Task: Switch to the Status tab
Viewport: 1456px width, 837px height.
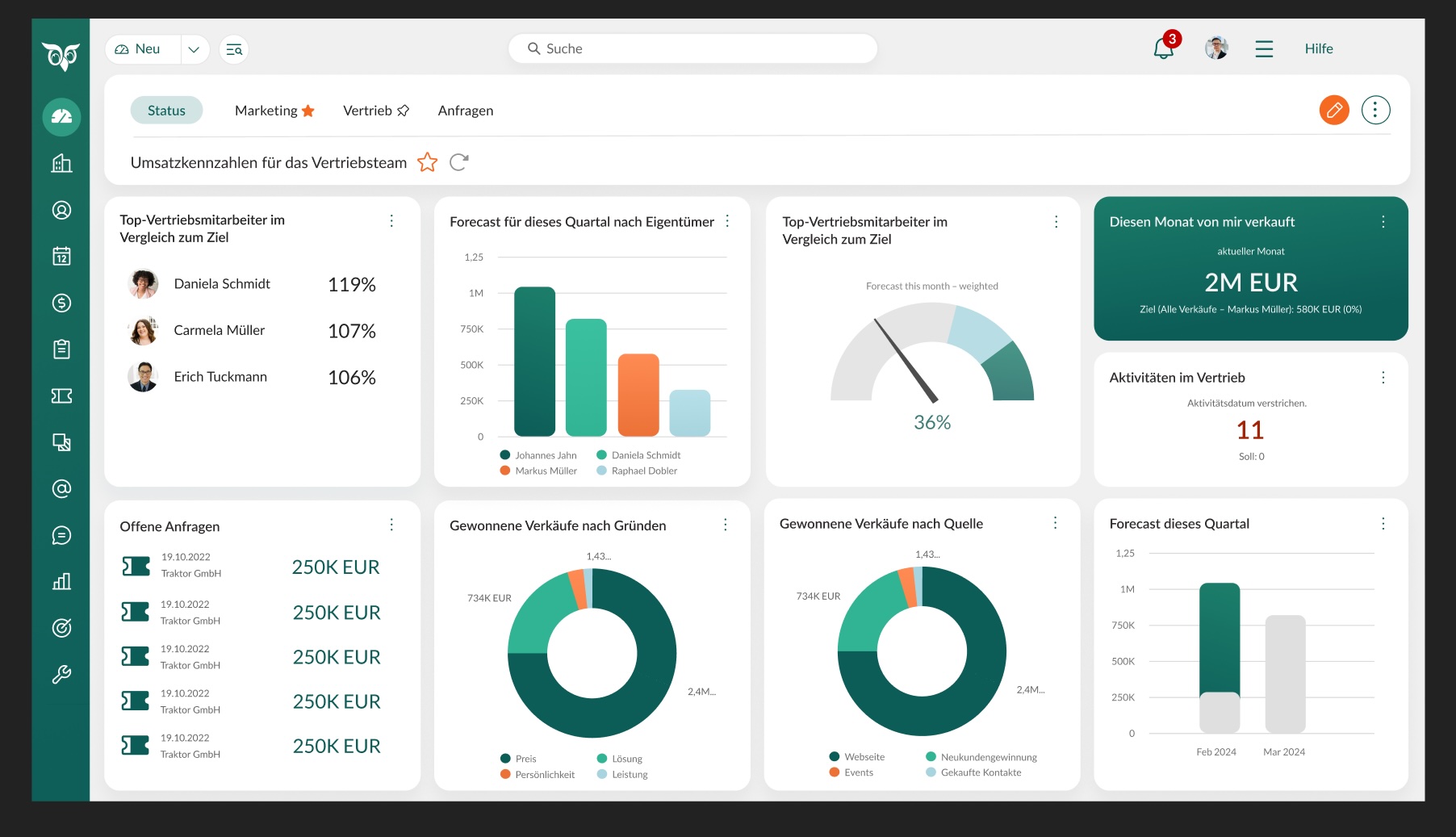Action: 166,110
